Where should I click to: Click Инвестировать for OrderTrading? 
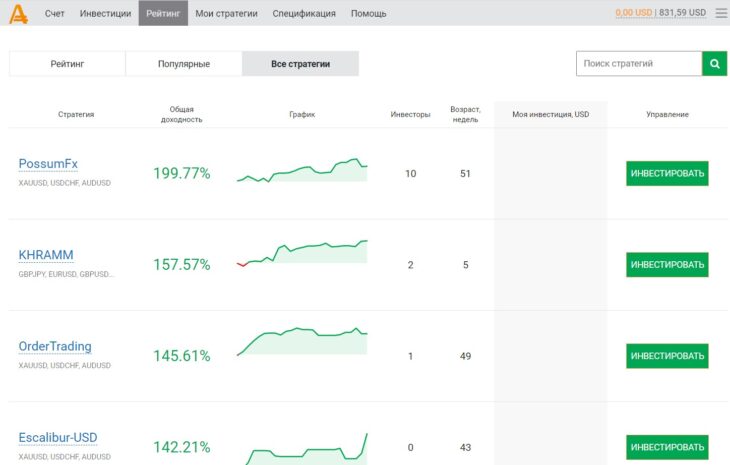coord(667,356)
